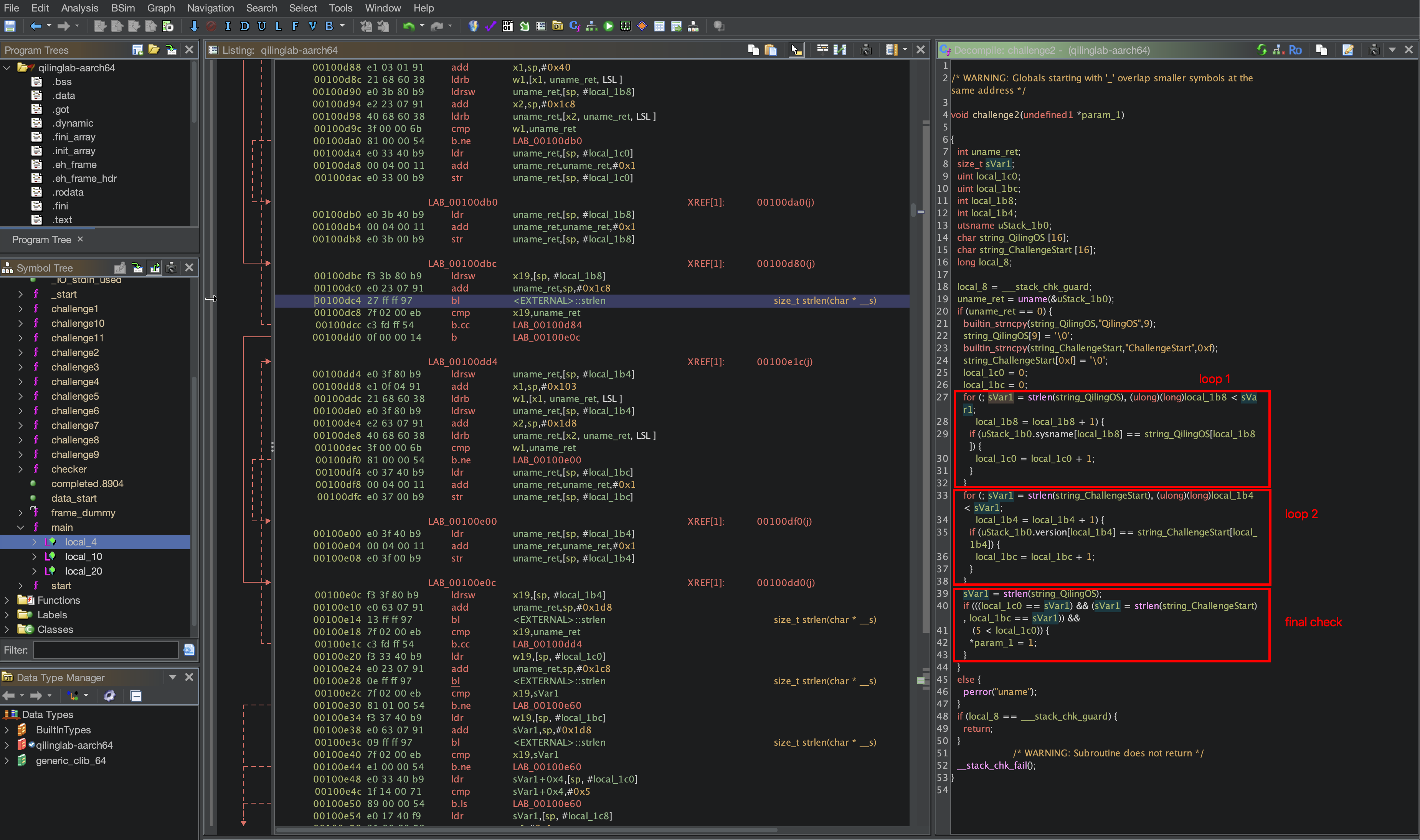Open the Decompile panel menu dropdown arrow
Screen dimensions: 1420x840
pyautogui.click(x=1392, y=50)
